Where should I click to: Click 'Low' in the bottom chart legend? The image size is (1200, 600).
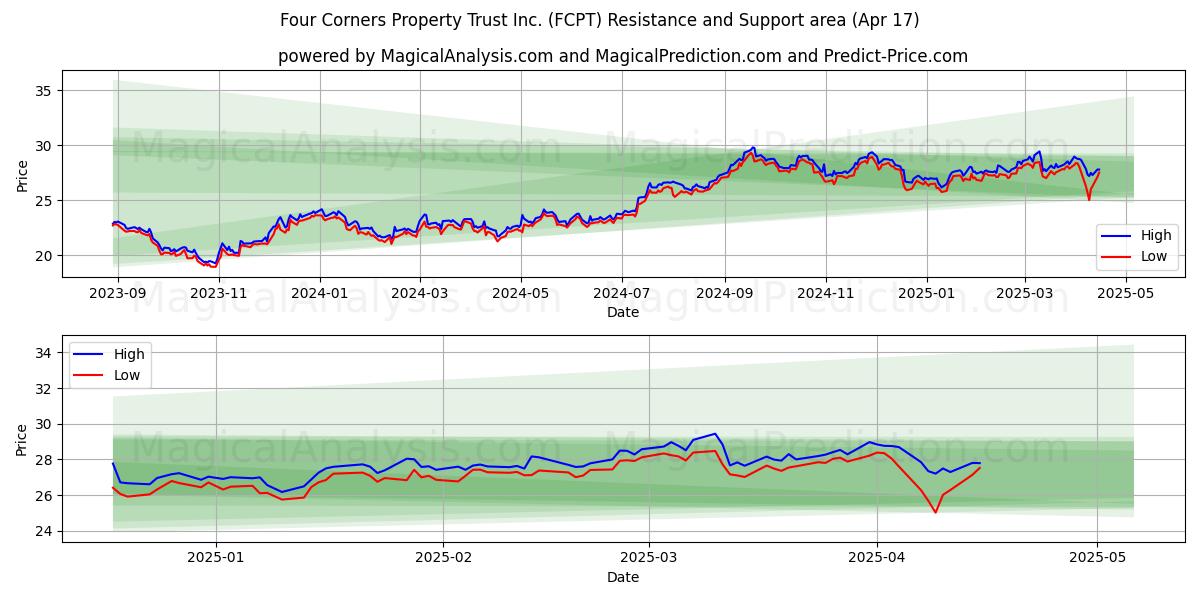127,375
